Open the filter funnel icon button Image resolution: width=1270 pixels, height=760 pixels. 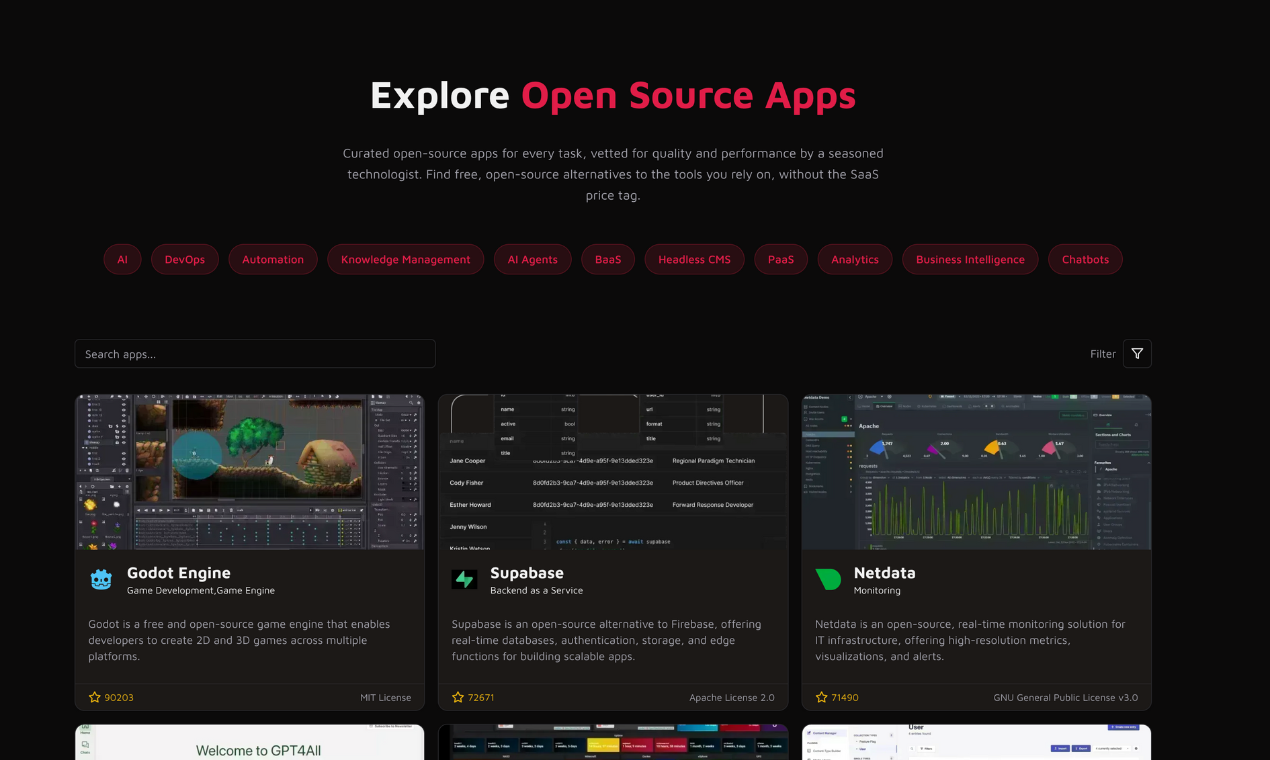1137,354
